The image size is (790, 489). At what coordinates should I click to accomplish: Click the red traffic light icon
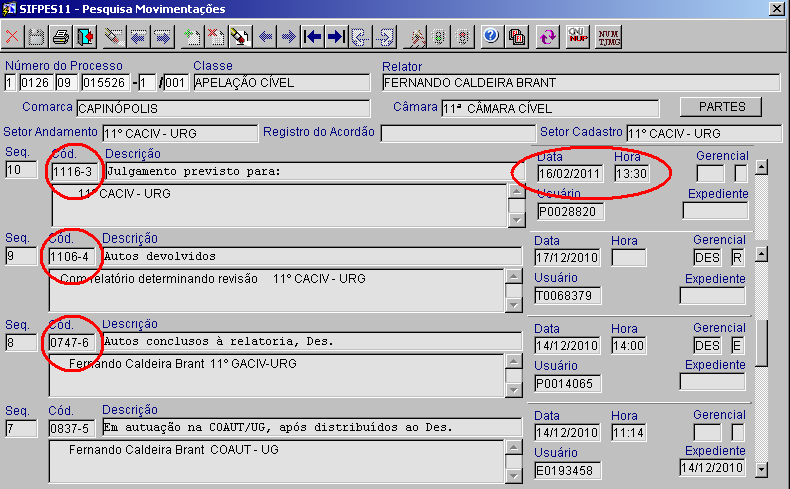(463, 37)
